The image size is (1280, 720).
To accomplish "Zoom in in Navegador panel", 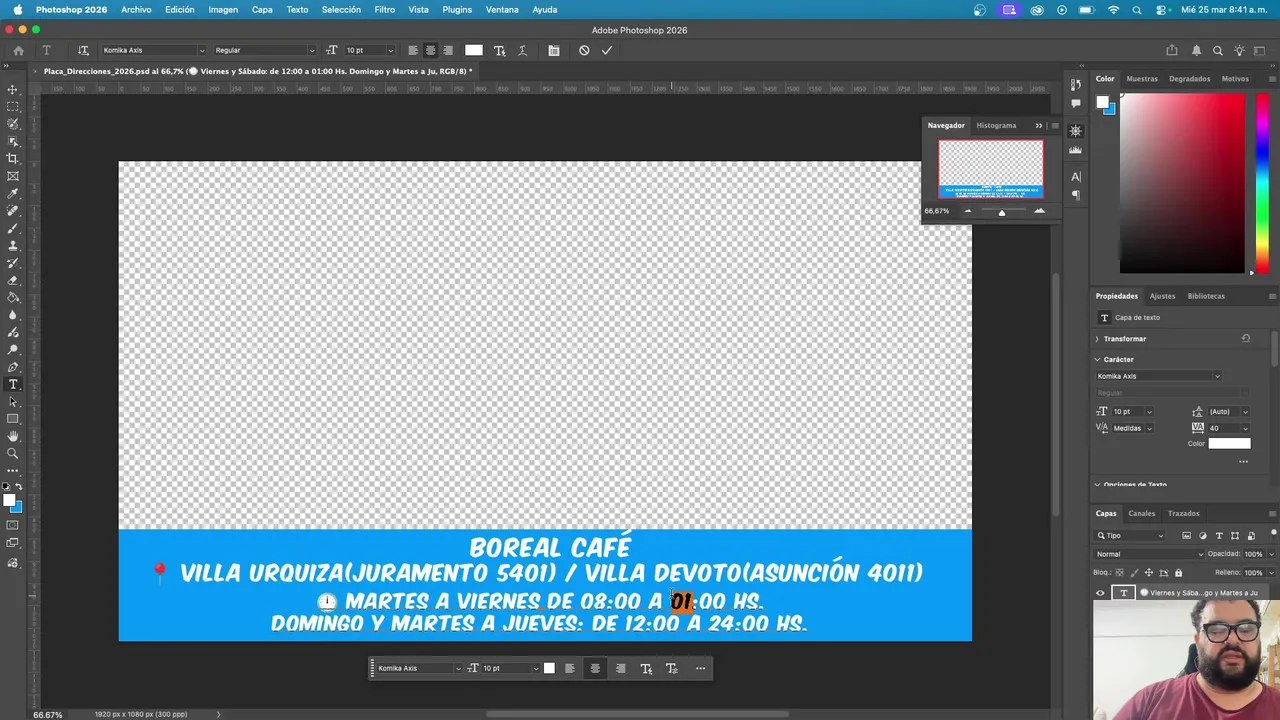I will point(1039,211).
